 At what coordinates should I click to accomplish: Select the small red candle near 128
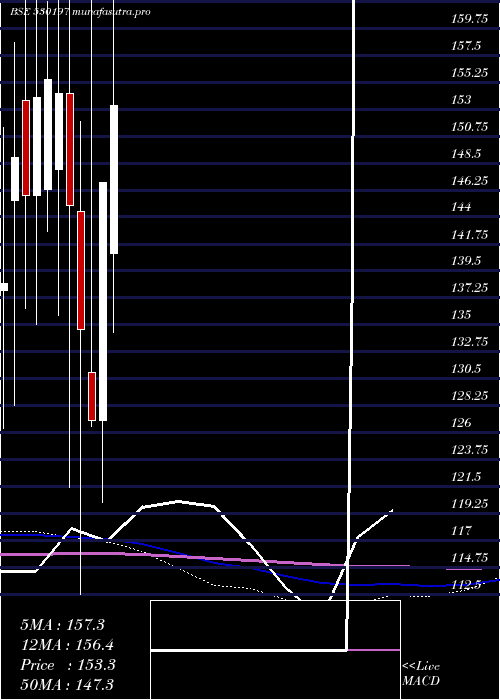tap(92, 396)
